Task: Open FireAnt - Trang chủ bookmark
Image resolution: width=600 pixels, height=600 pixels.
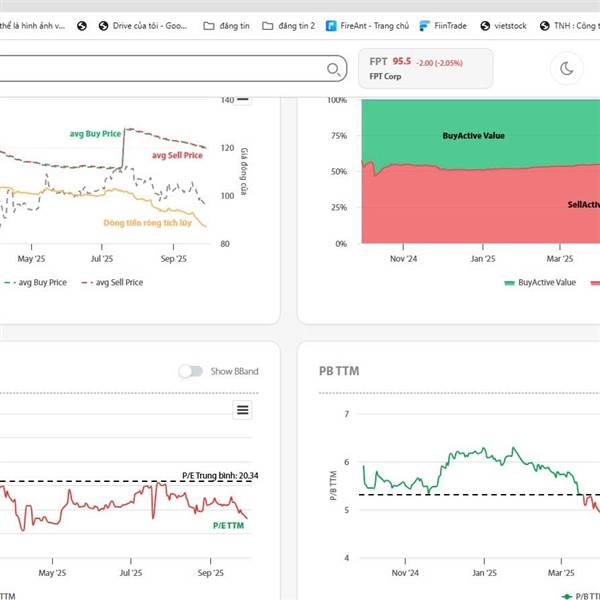Action: click(x=367, y=26)
